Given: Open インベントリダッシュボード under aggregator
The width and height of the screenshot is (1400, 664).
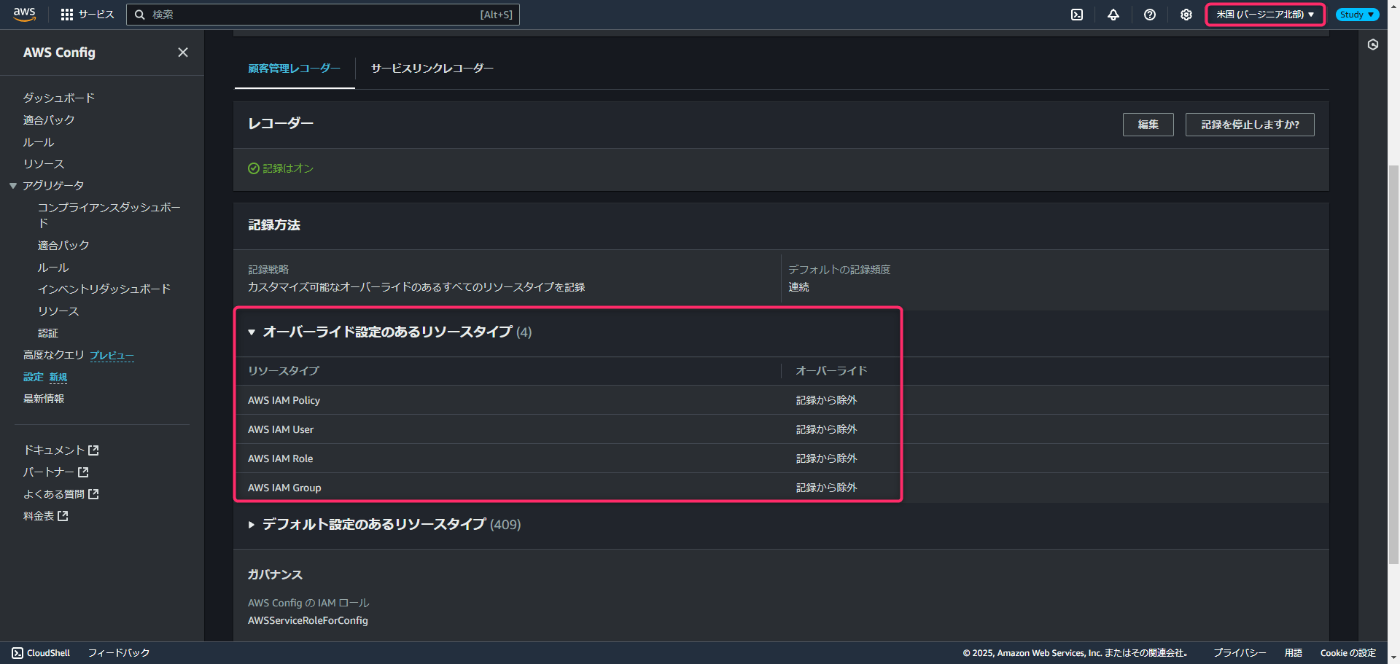Looking at the screenshot, I should [x=104, y=289].
